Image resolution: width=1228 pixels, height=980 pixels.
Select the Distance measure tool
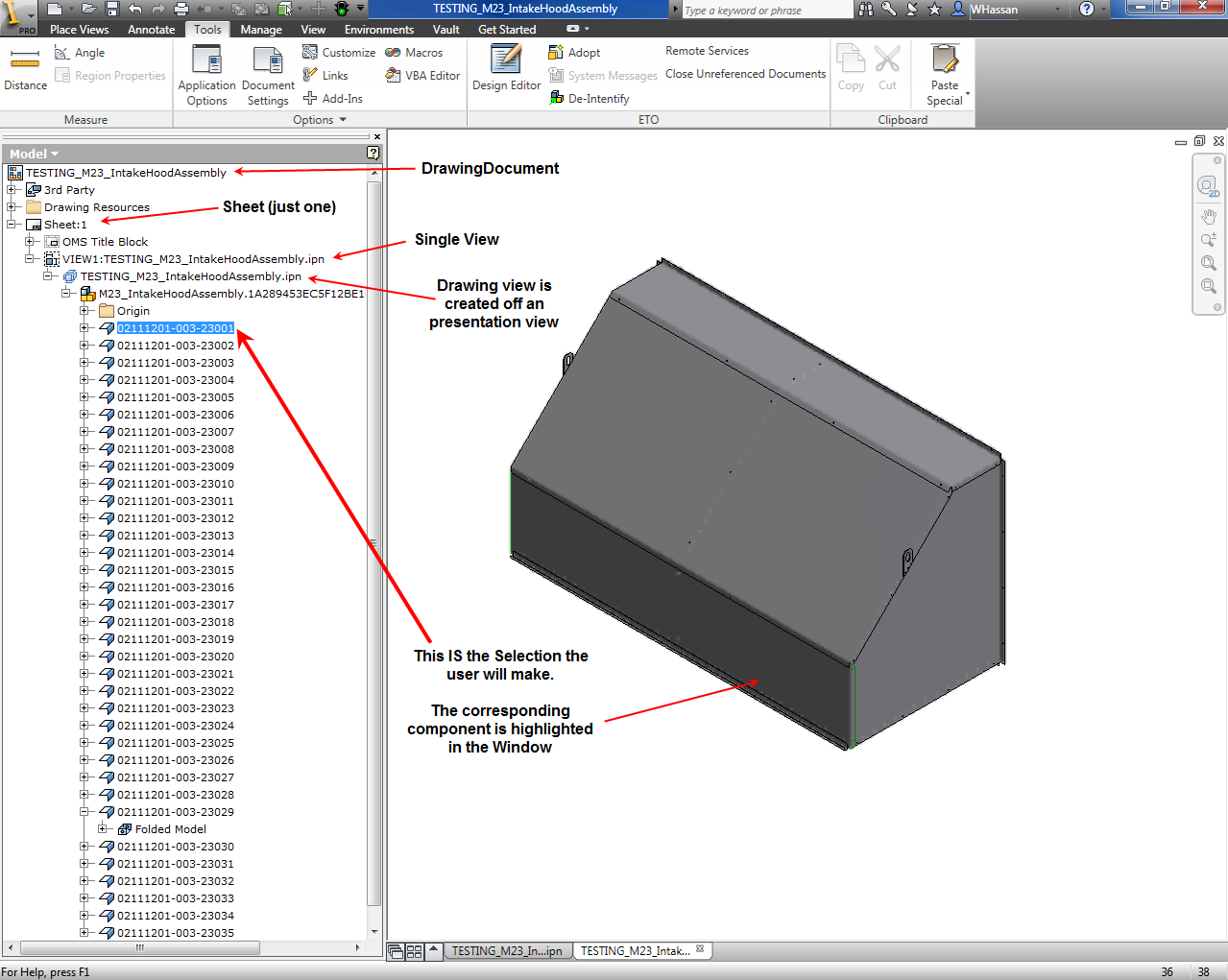(25, 67)
